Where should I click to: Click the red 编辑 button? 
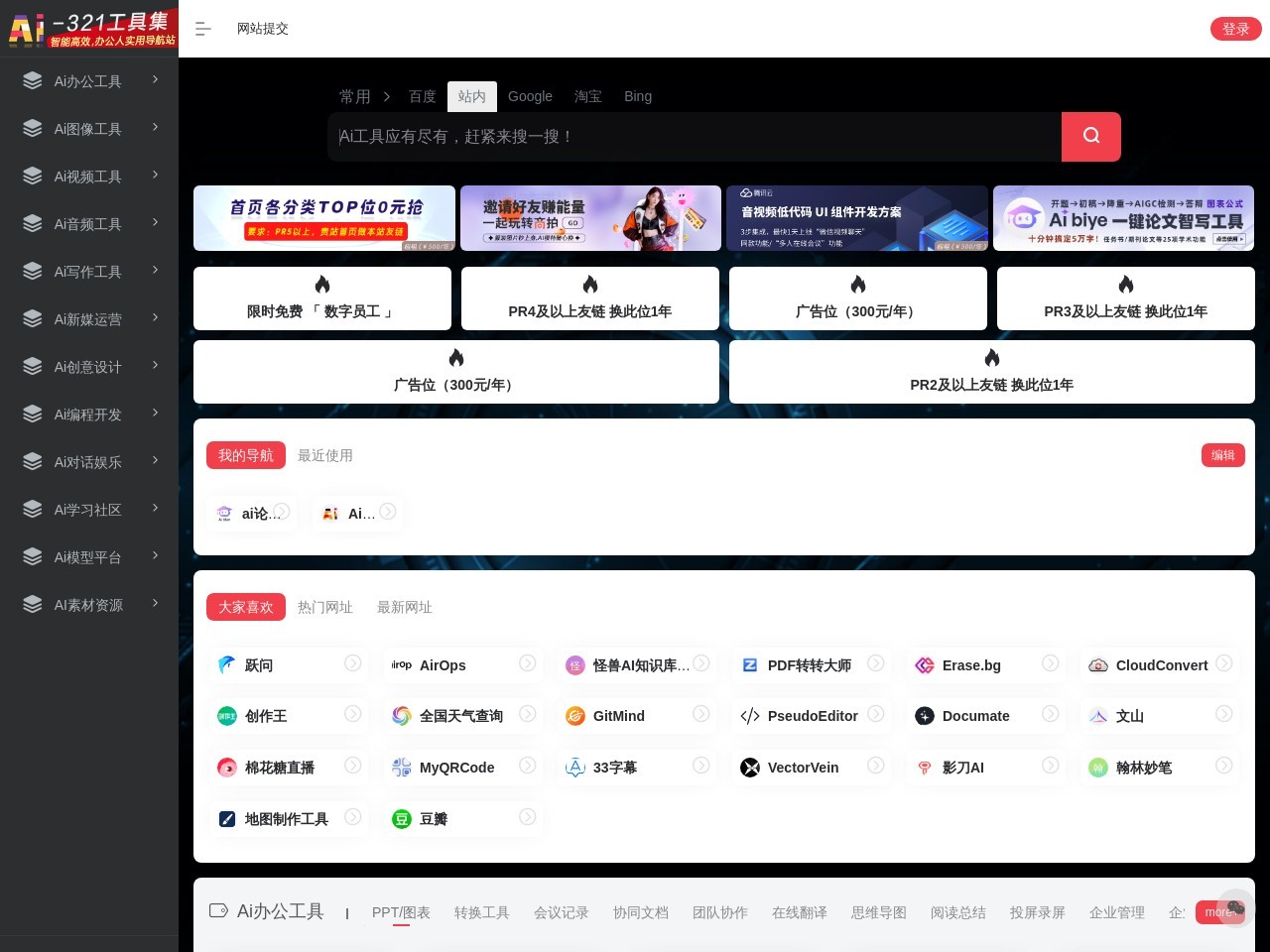click(1223, 455)
